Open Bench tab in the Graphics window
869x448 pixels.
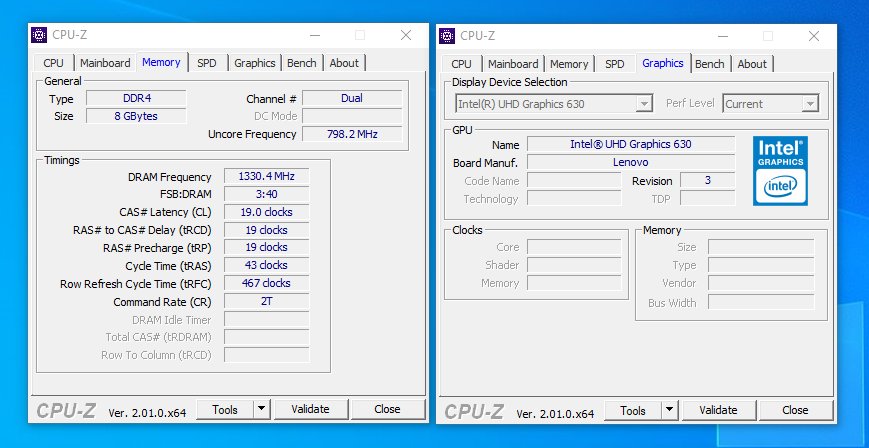[710, 64]
